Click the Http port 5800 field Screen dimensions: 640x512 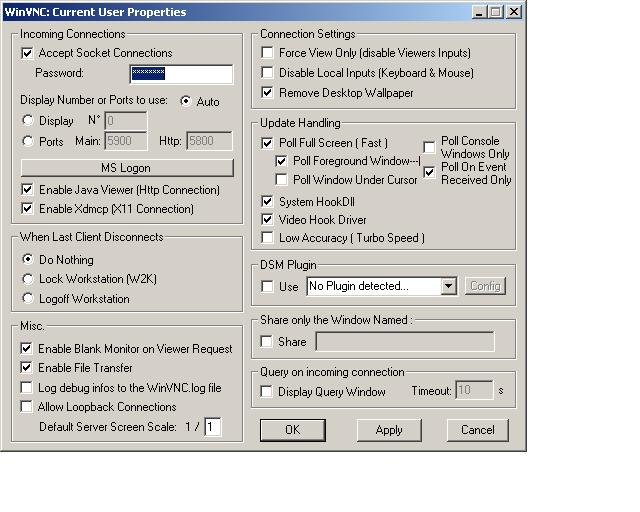209,141
